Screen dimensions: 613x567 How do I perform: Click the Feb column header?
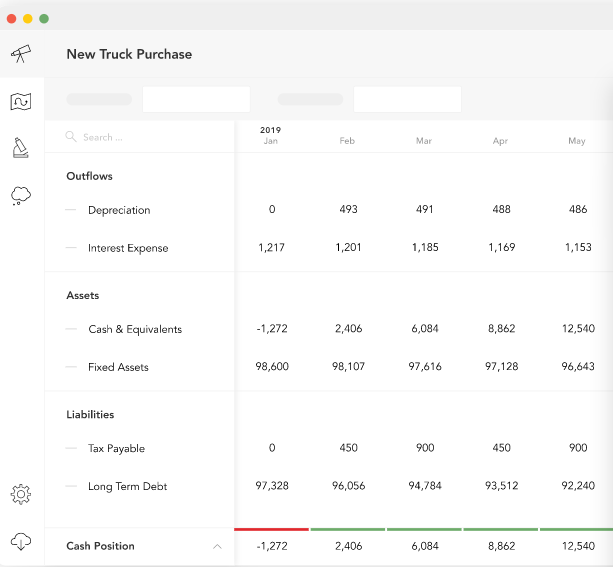click(347, 141)
